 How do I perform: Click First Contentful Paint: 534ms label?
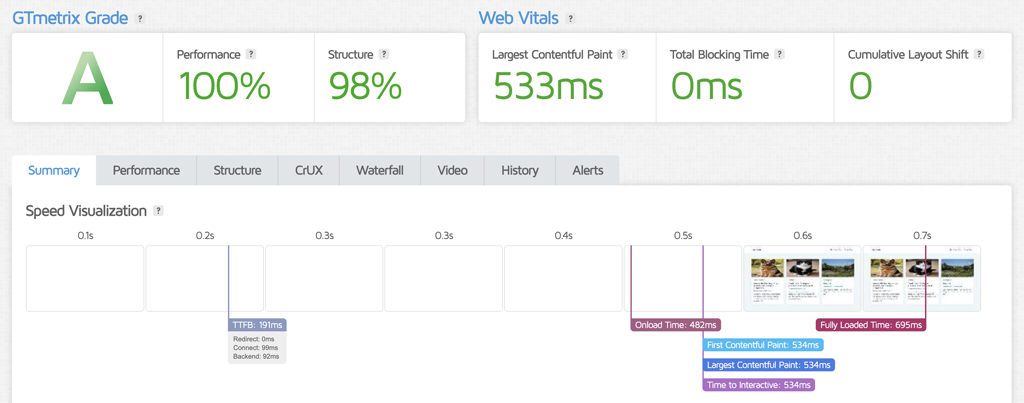tap(763, 345)
